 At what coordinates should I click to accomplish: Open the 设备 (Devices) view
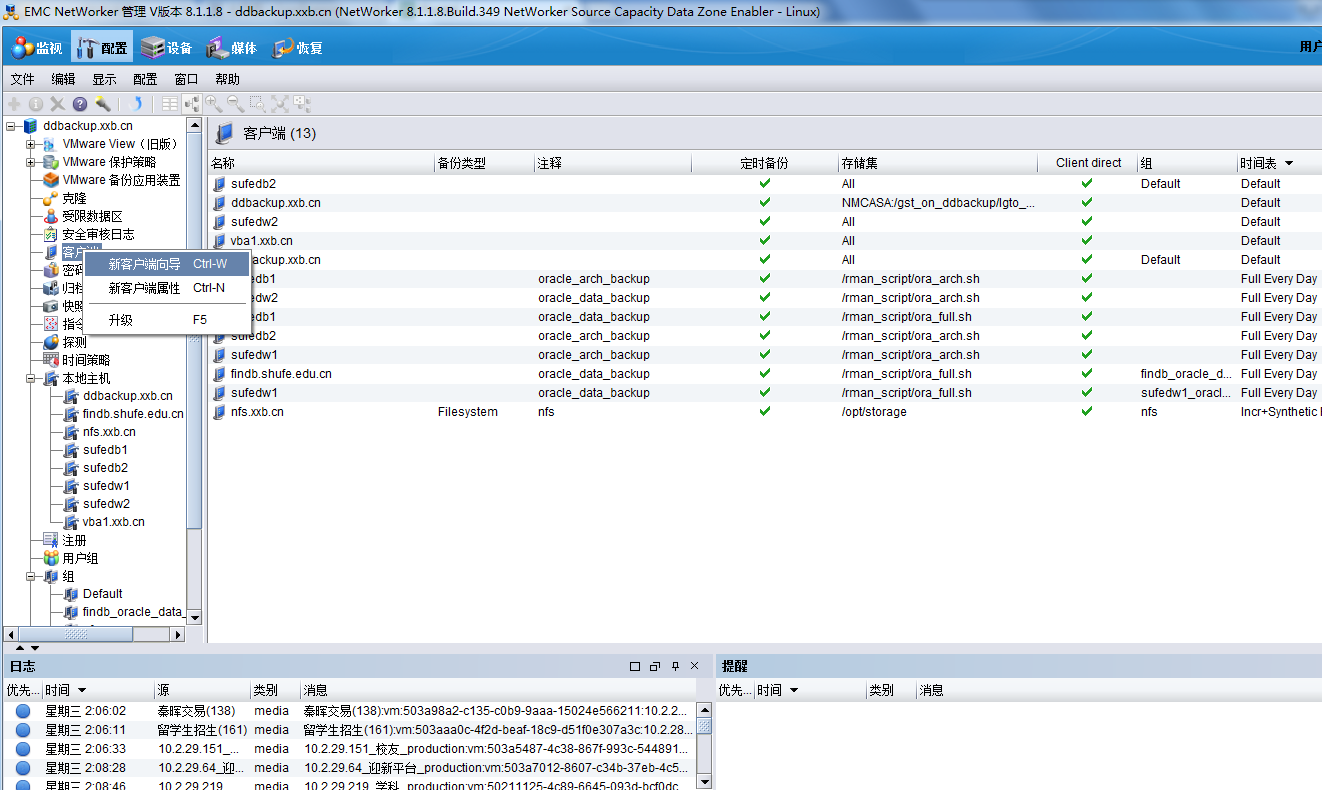click(166, 48)
